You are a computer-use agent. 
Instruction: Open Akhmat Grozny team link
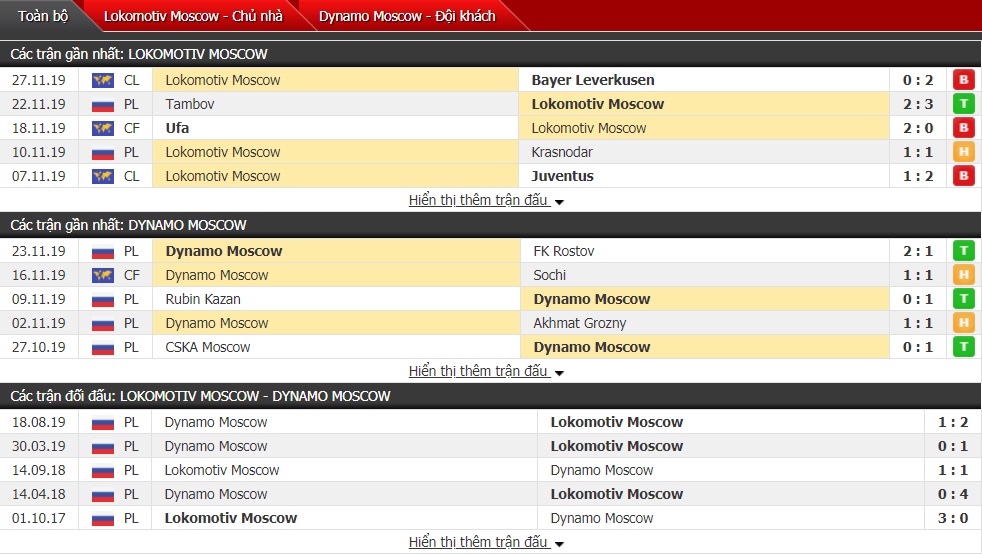[579, 323]
